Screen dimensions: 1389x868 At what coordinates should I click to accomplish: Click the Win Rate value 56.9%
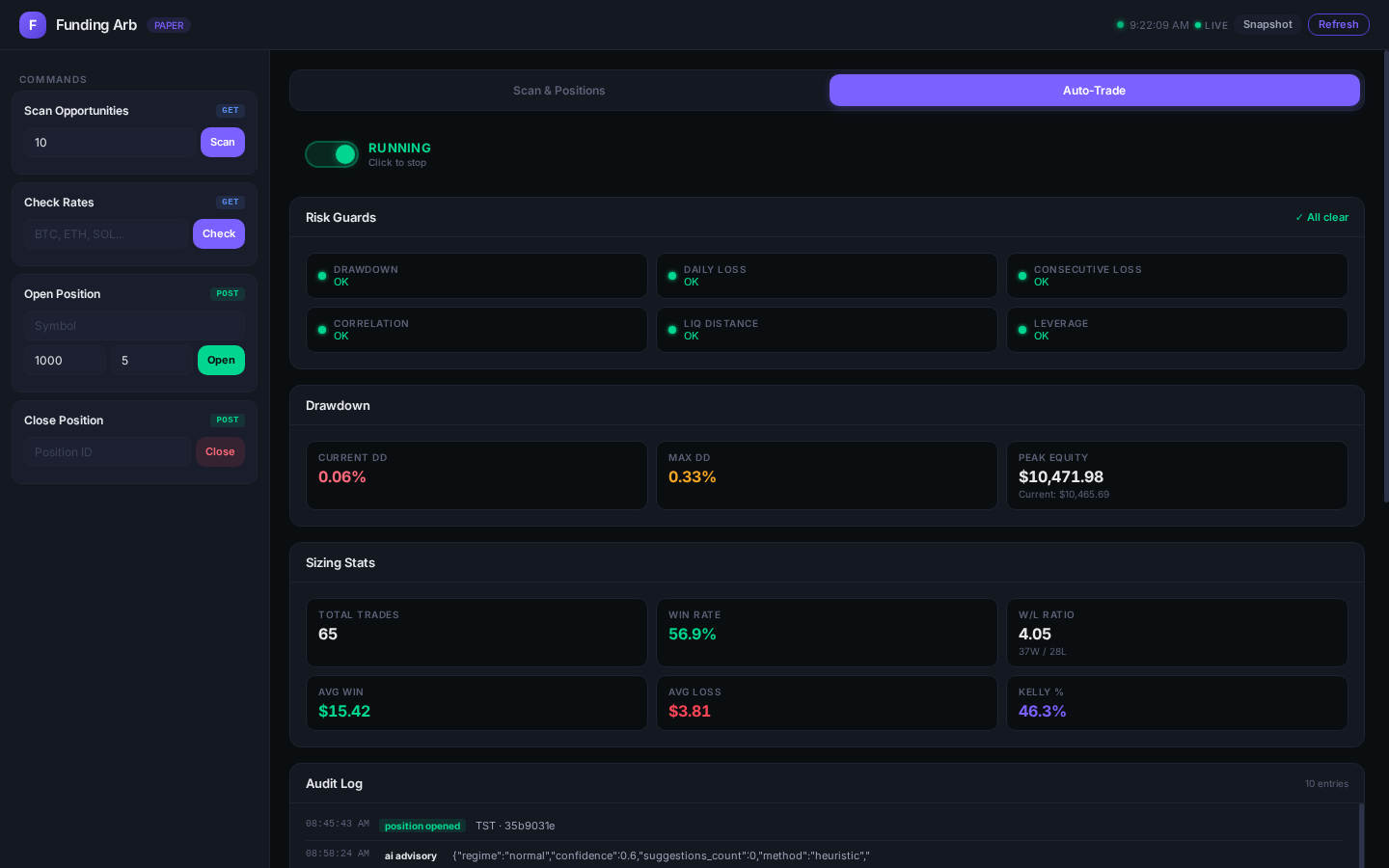(x=693, y=635)
